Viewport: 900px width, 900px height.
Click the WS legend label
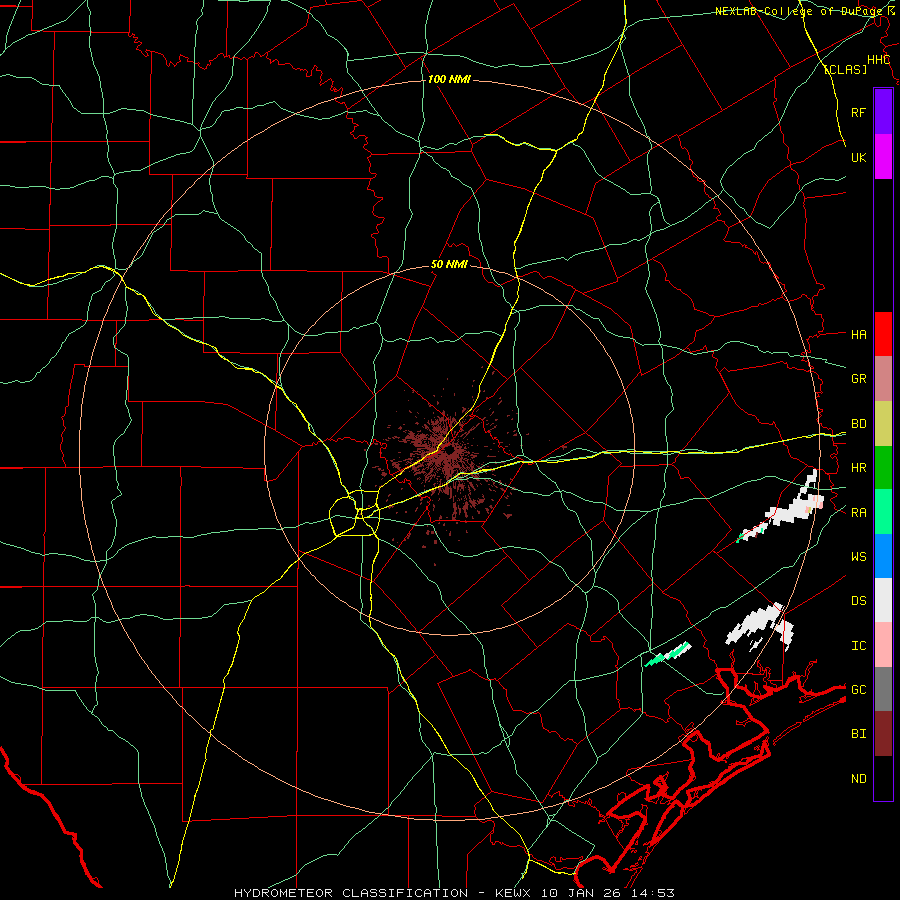(858, 557)
